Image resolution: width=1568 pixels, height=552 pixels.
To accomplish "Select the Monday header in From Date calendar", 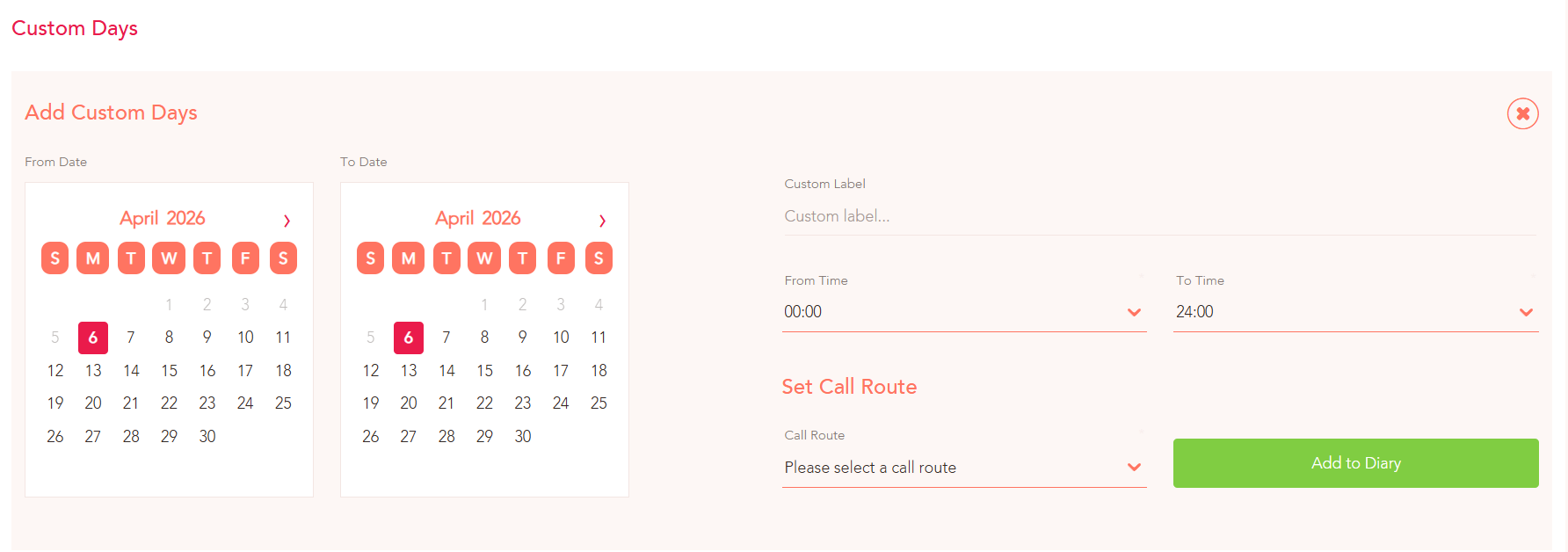I will click(x=93, y=258).
